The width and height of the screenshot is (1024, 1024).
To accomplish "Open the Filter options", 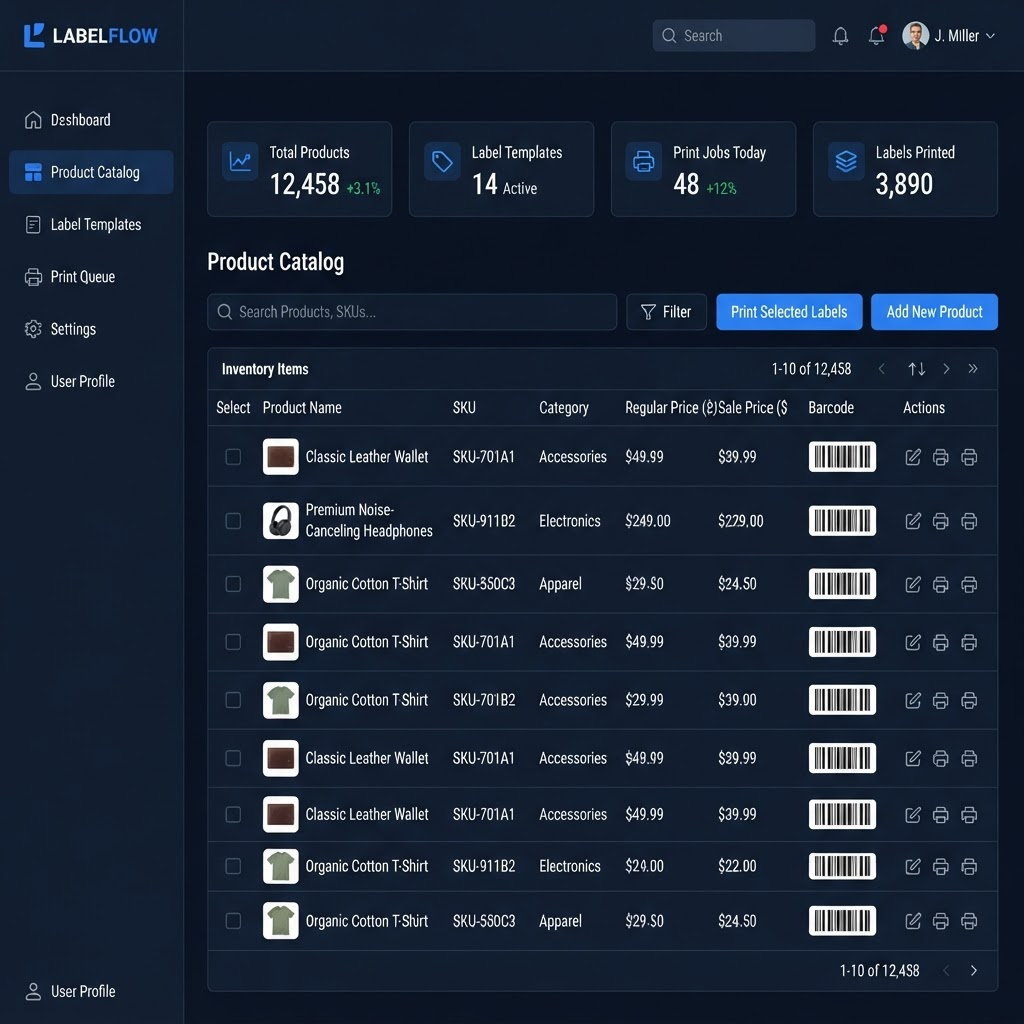I will coord(666,312).
